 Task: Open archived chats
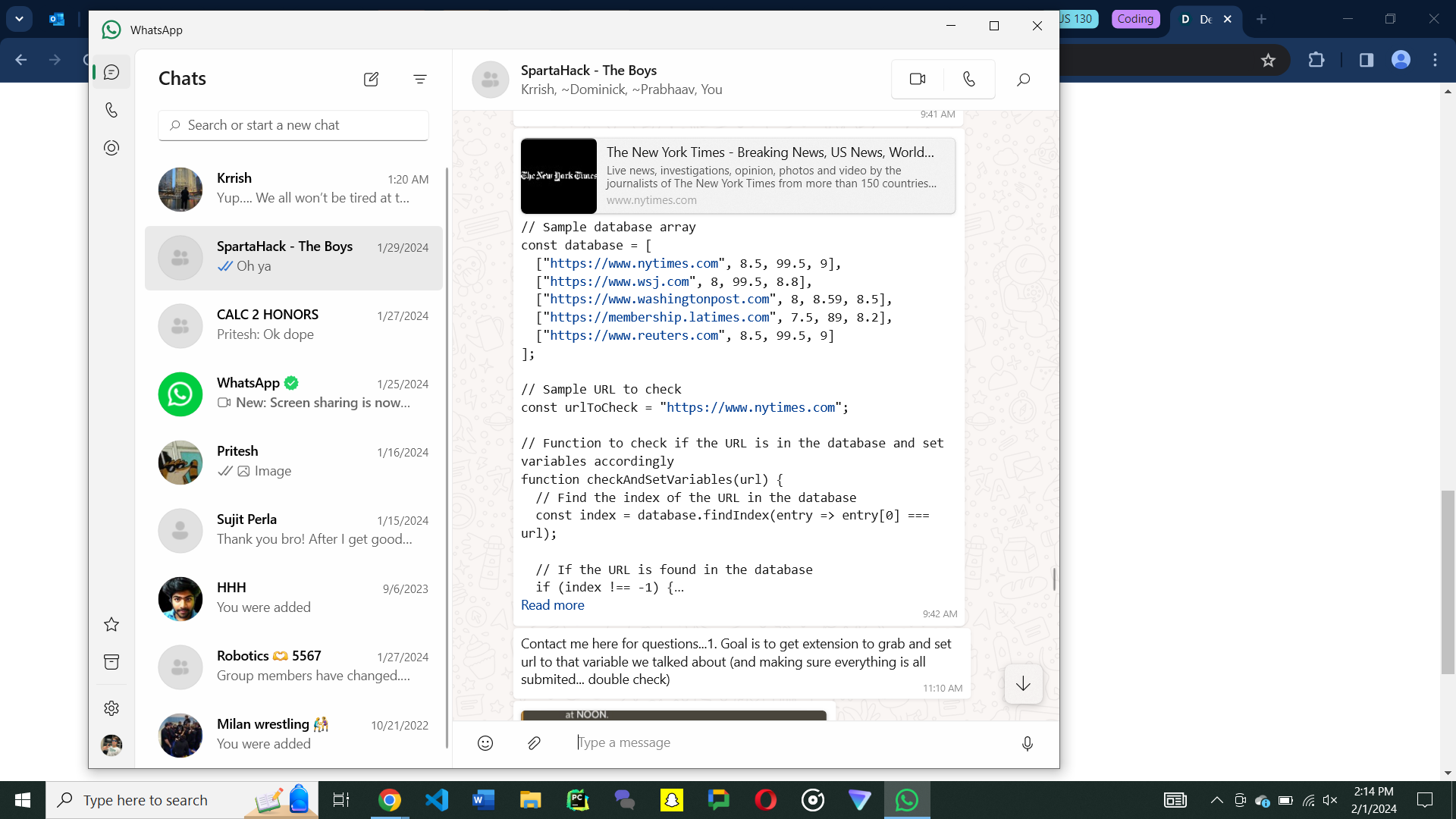111,662
